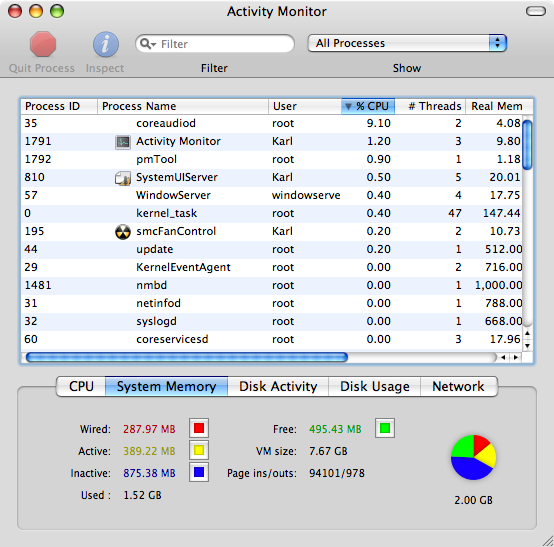The width and height of the screenshot is (554, 547).
Task: Click the vertical scrollbar thumb of process list
Action: coord(527,145)
